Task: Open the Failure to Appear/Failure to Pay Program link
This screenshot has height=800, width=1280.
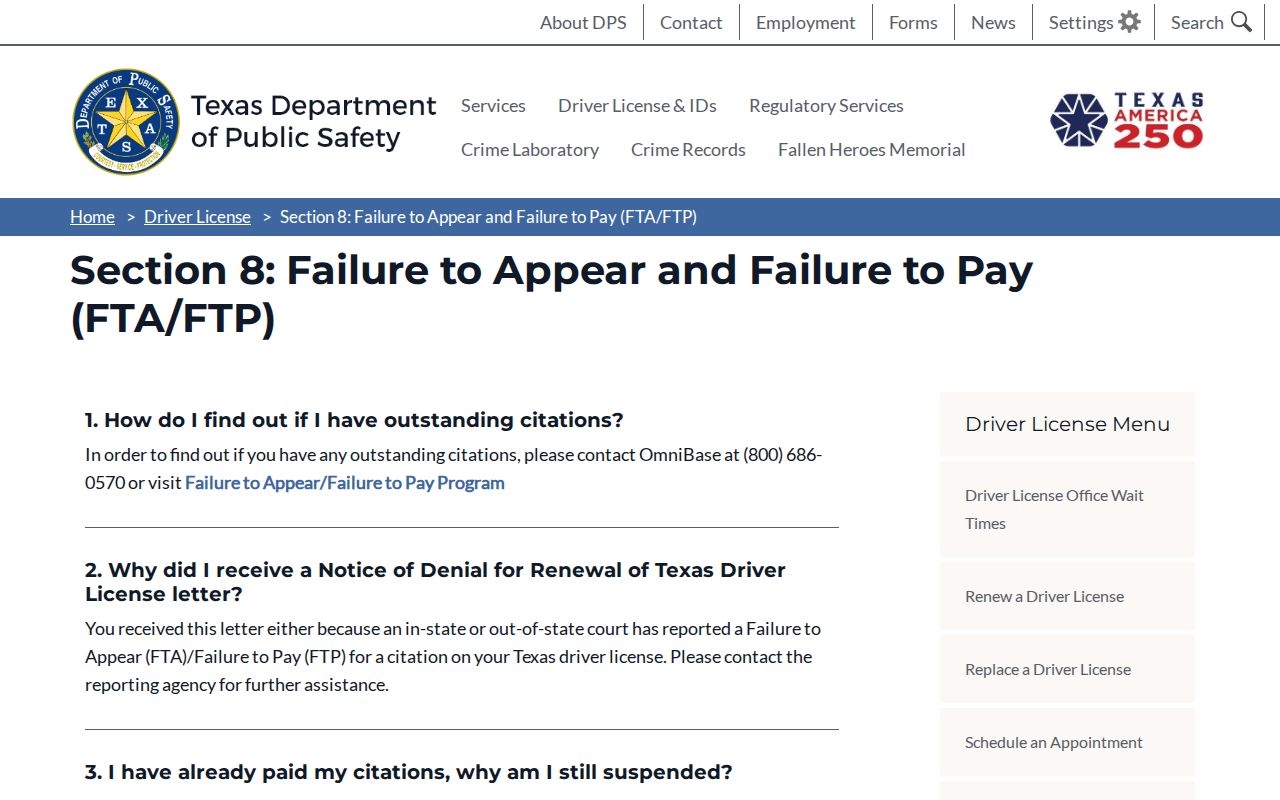Action: coord(345,483)
